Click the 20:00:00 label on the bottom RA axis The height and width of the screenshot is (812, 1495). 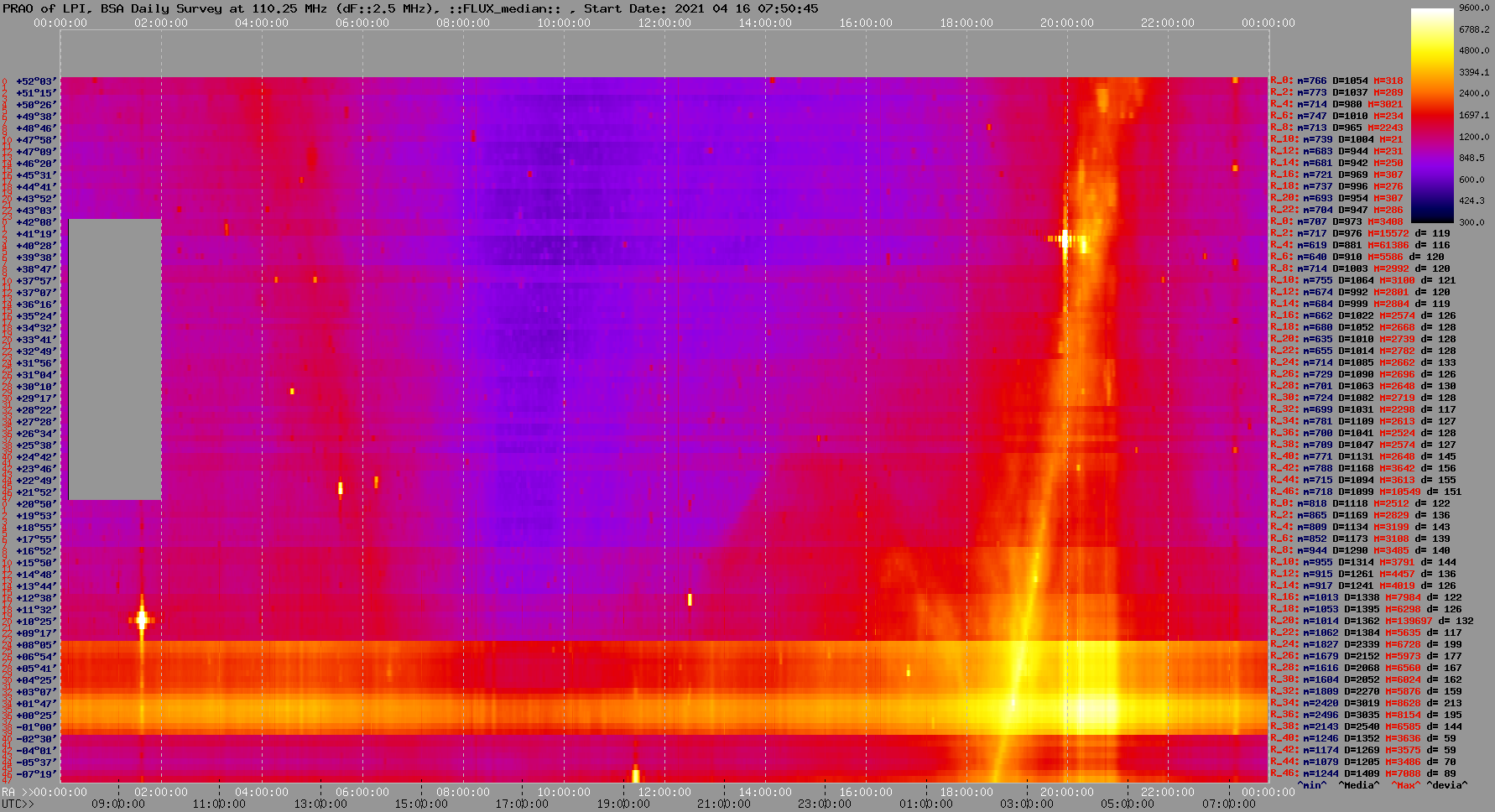point(1067,792)
